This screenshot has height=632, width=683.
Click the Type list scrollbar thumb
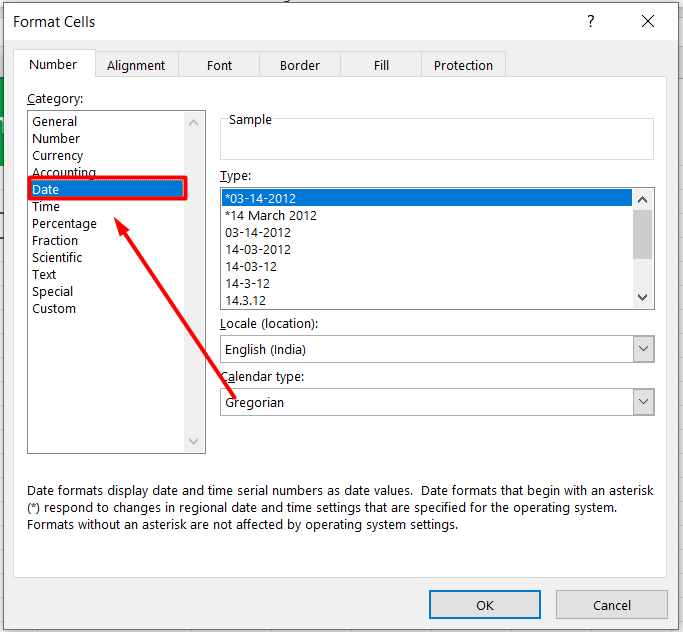[x=642, y=234]
